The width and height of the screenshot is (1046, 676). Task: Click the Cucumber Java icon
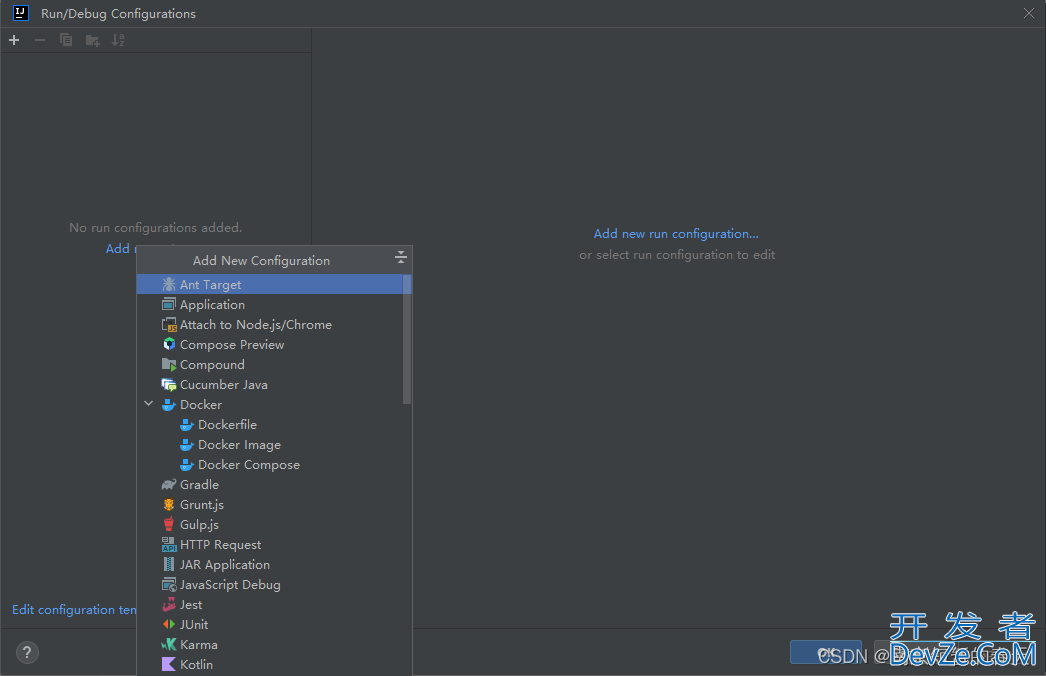[169, 384]
